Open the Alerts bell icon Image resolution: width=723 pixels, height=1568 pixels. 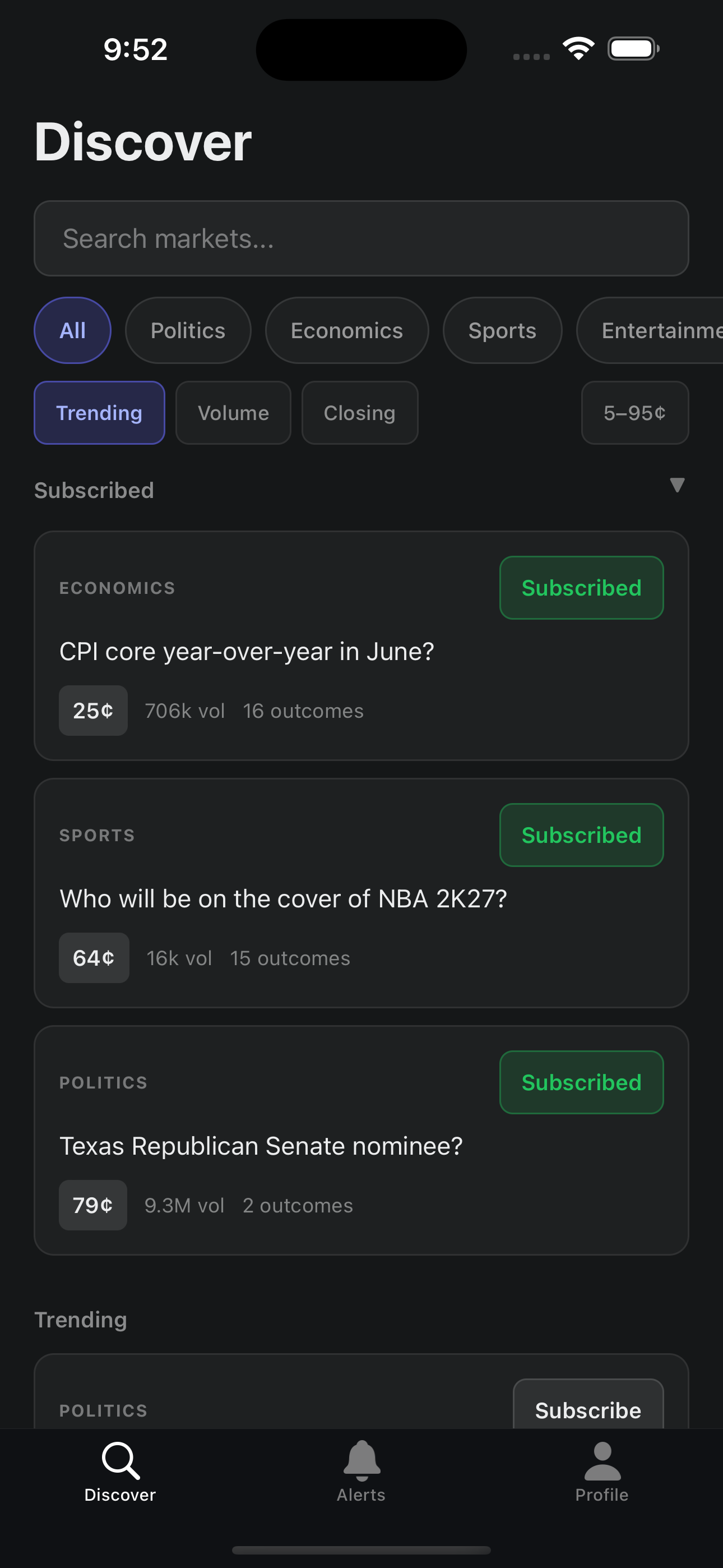[361, 1460]
